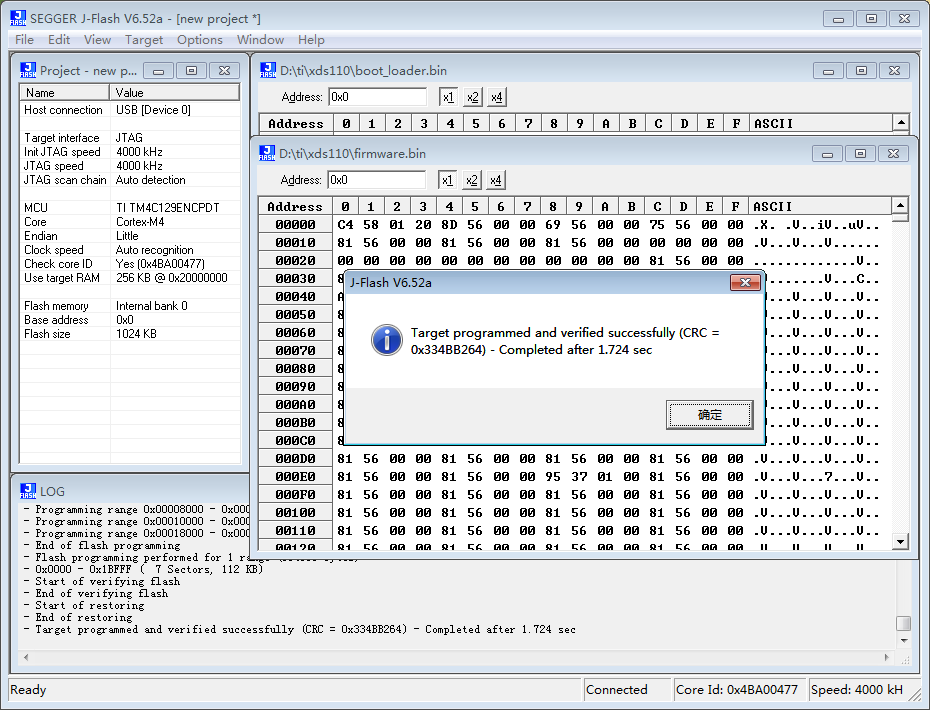Maximize the firmware.bin window
This screenshot has height=710, width=930.
tap(860, 154)
